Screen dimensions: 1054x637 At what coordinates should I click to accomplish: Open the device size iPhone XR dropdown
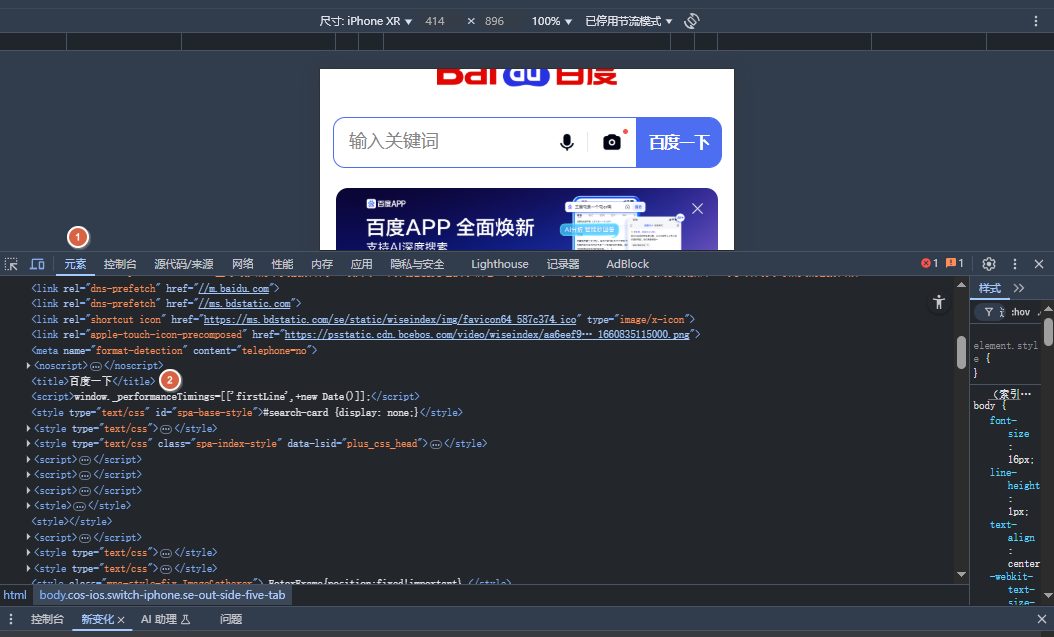tap(366, 22)
